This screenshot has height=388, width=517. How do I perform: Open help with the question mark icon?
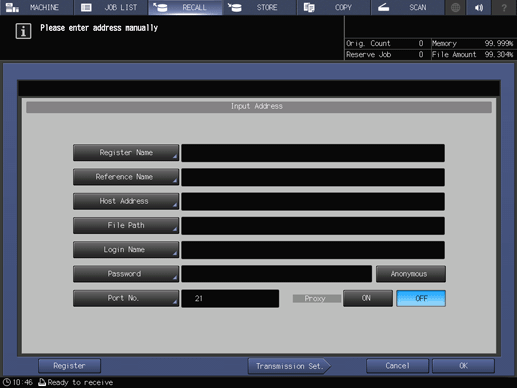pos(504,7)
